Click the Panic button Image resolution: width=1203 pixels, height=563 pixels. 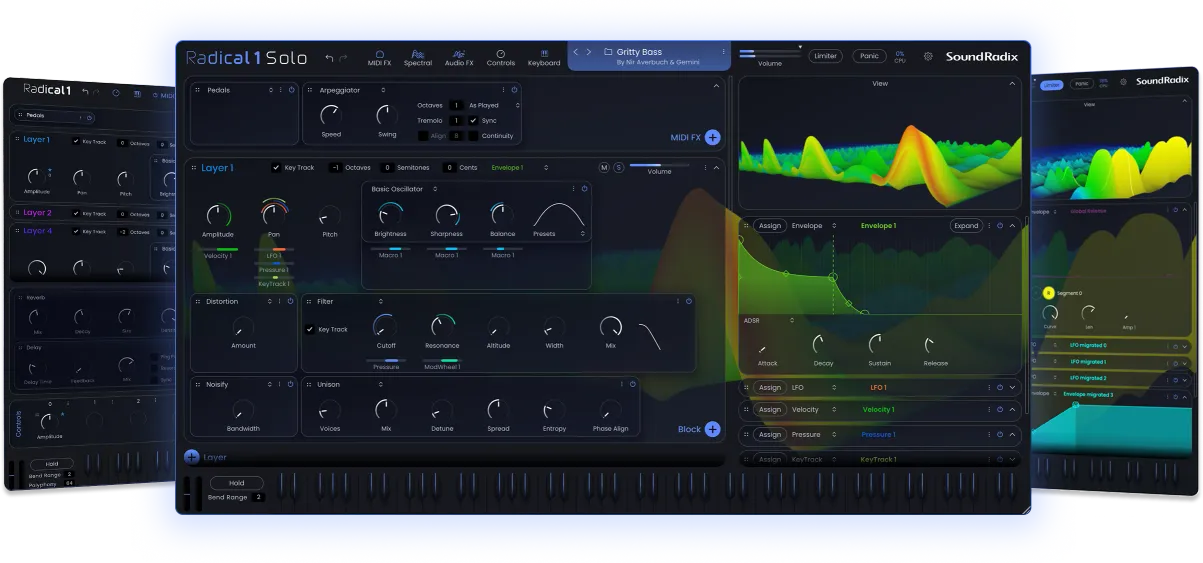870,56
